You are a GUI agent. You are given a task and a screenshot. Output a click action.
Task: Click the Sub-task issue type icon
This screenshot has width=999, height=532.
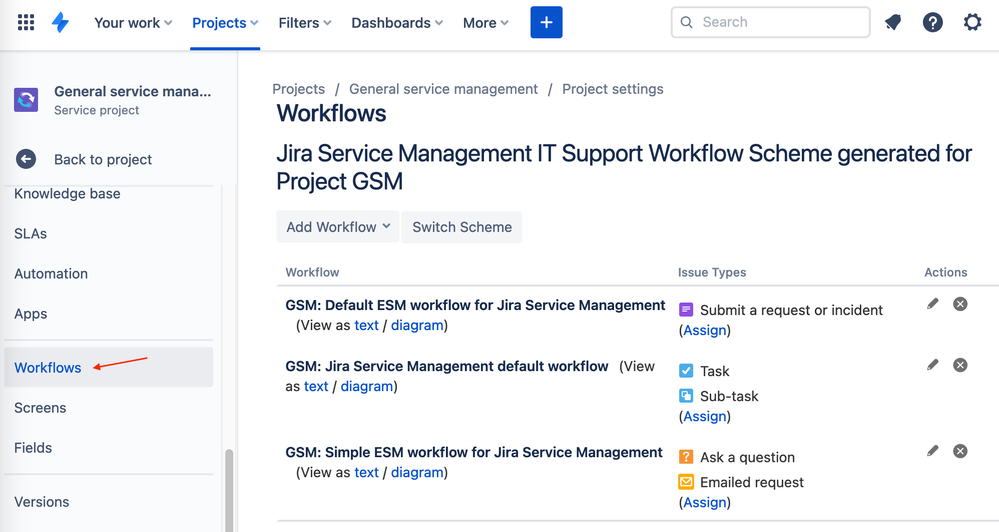coord(686,396)
